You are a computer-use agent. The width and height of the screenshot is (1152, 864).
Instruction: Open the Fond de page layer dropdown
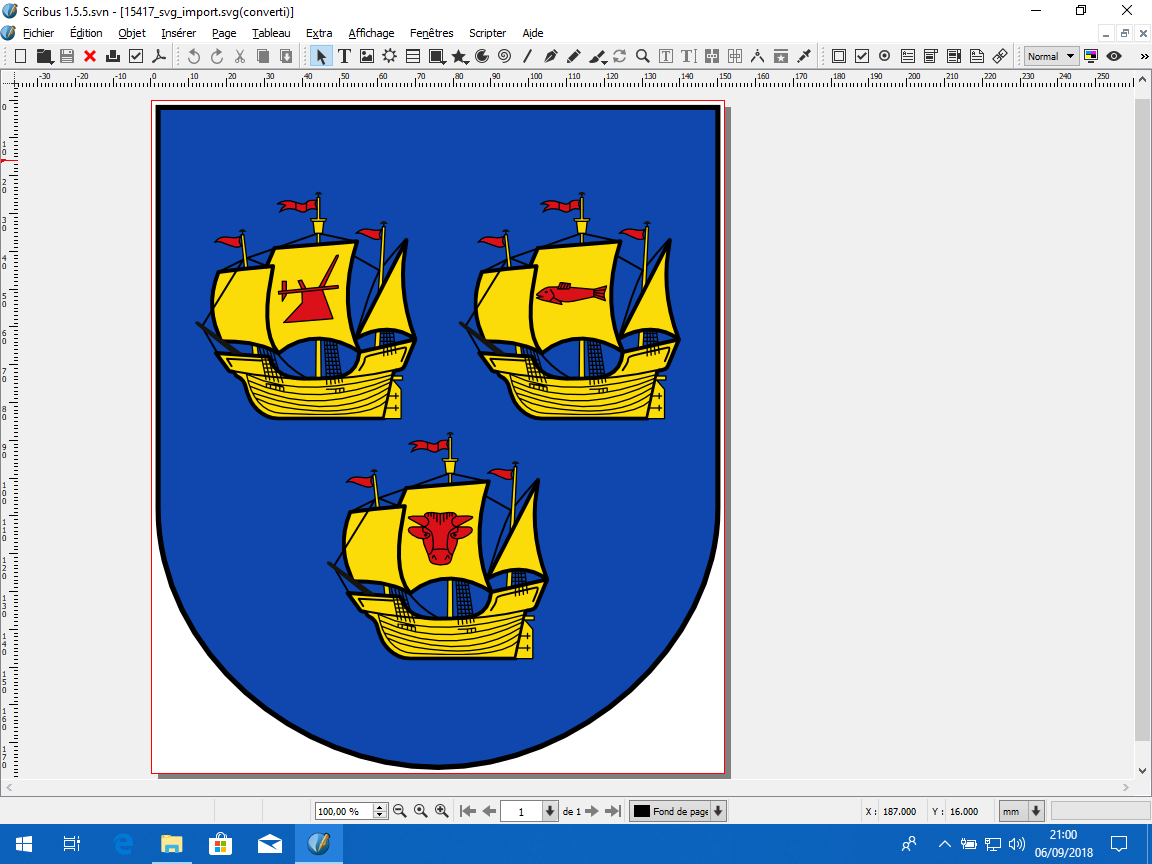pyautogui.click(x=718, y=811)
